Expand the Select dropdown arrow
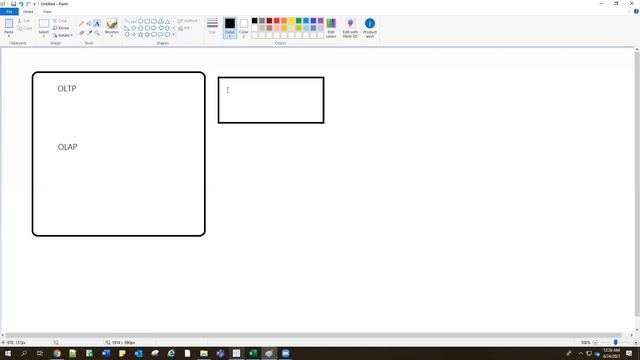The image size is (640, 360). (x=44, y=36)
